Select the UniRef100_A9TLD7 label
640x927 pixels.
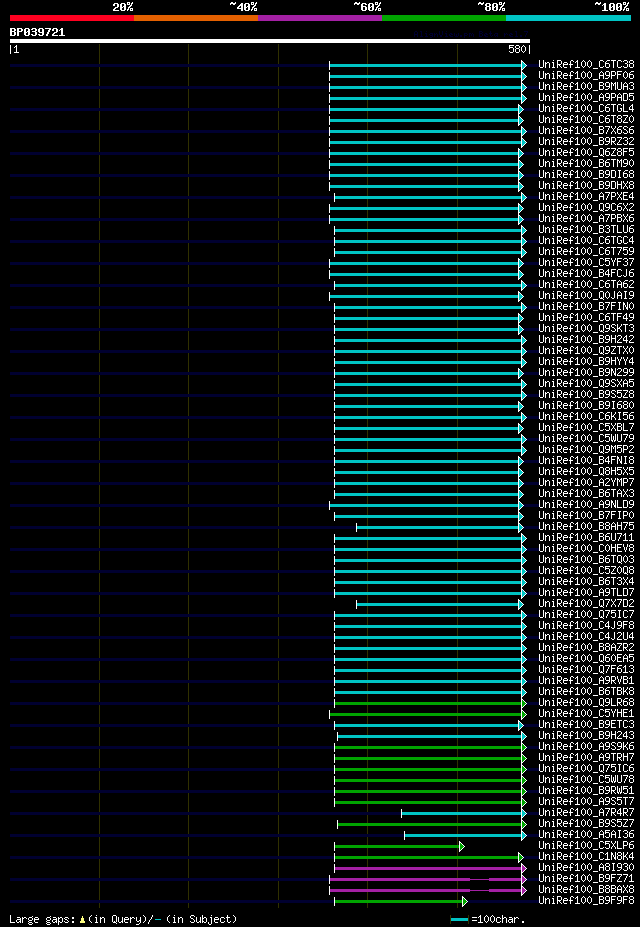(x=586, y=593)
